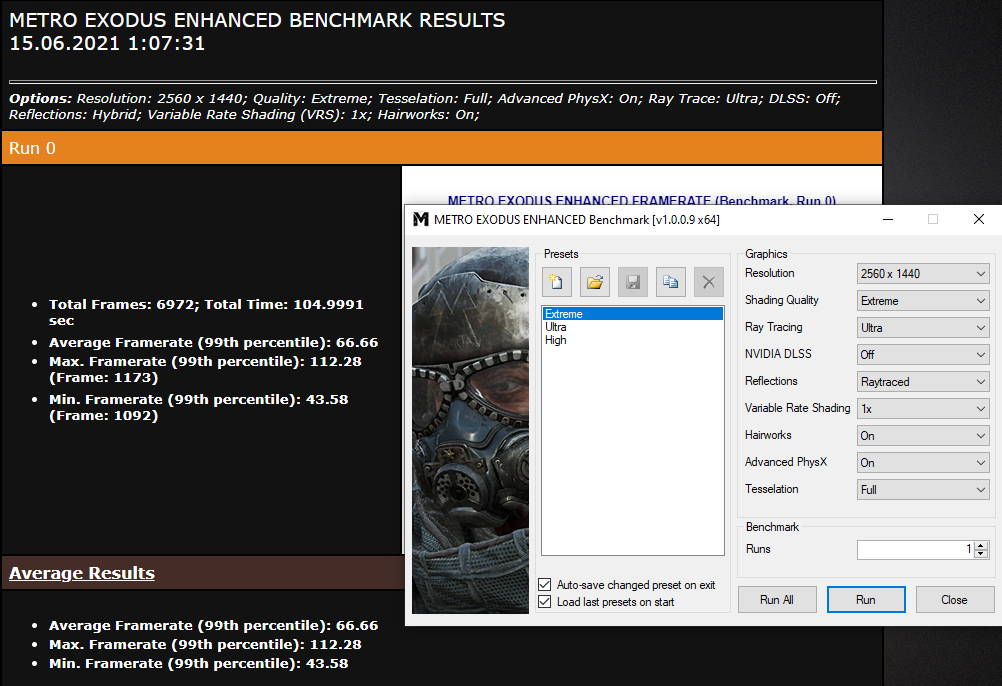Image resolution: width=1002 pixels, height=686 pixels.
Task: Decrease the Runs count with down arrow
Action: point(982,554)
